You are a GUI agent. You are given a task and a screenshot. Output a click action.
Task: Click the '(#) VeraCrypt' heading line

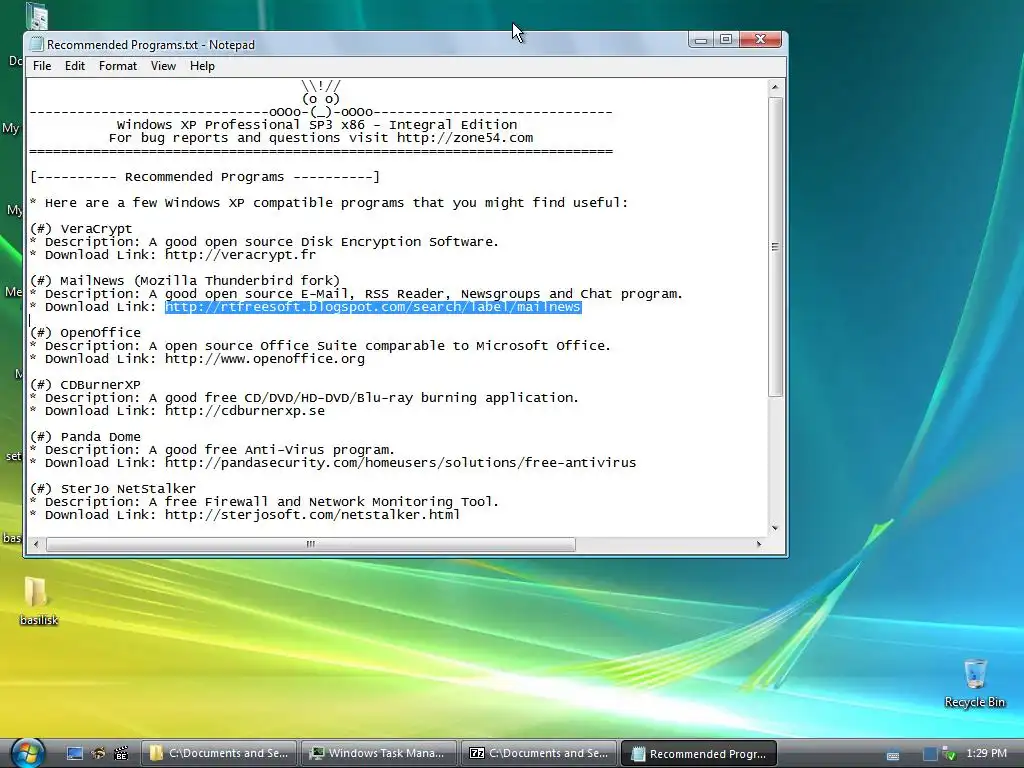tap(81, 229)
